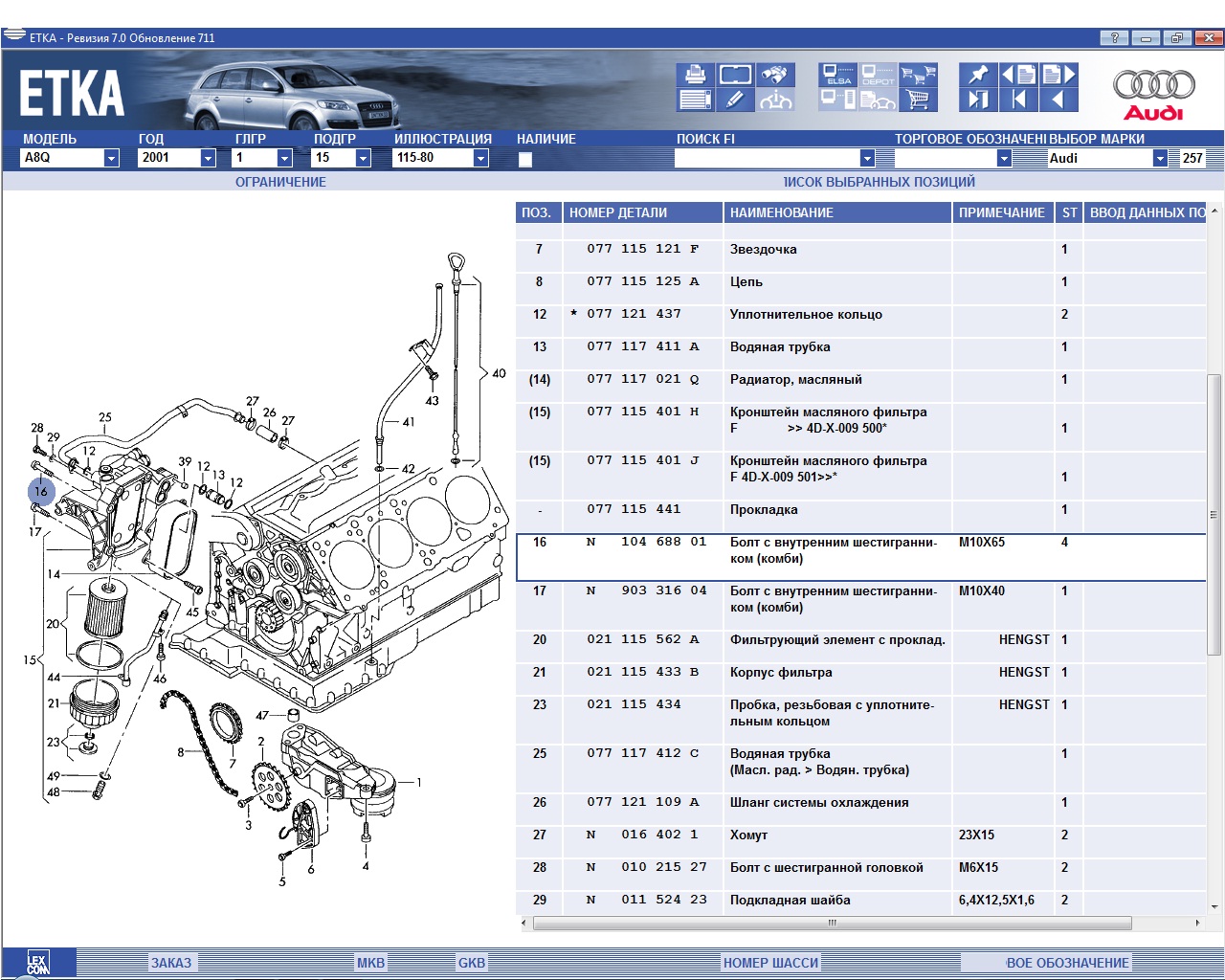Open the ELSA link icon
Image resolution: width=1225 pixels, height=980 pixels.
(838, 75)
